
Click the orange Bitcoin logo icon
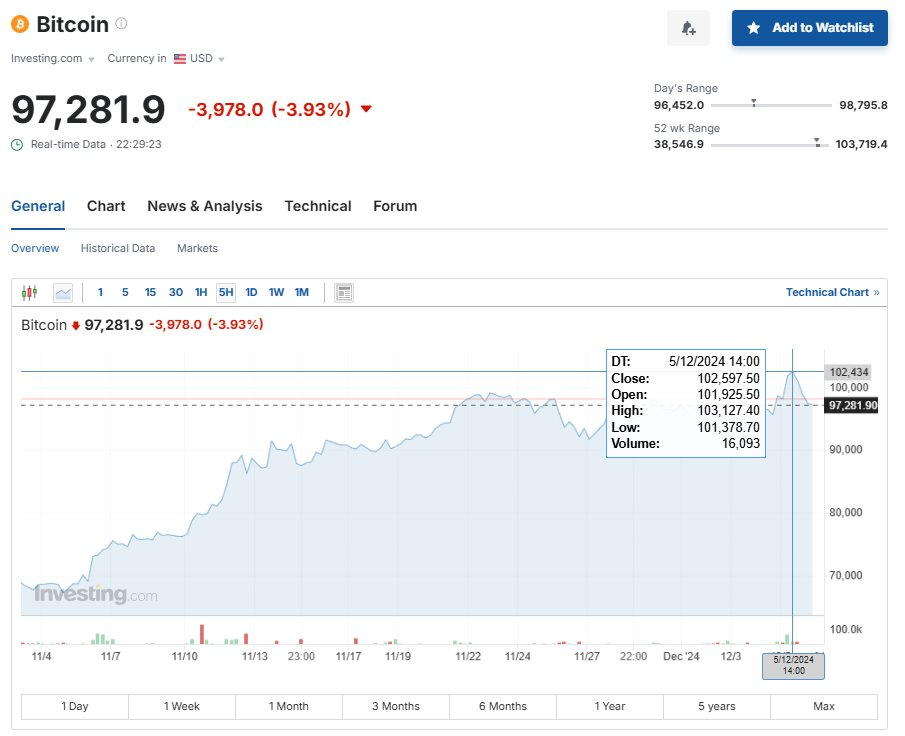click(x=20, y=24)
